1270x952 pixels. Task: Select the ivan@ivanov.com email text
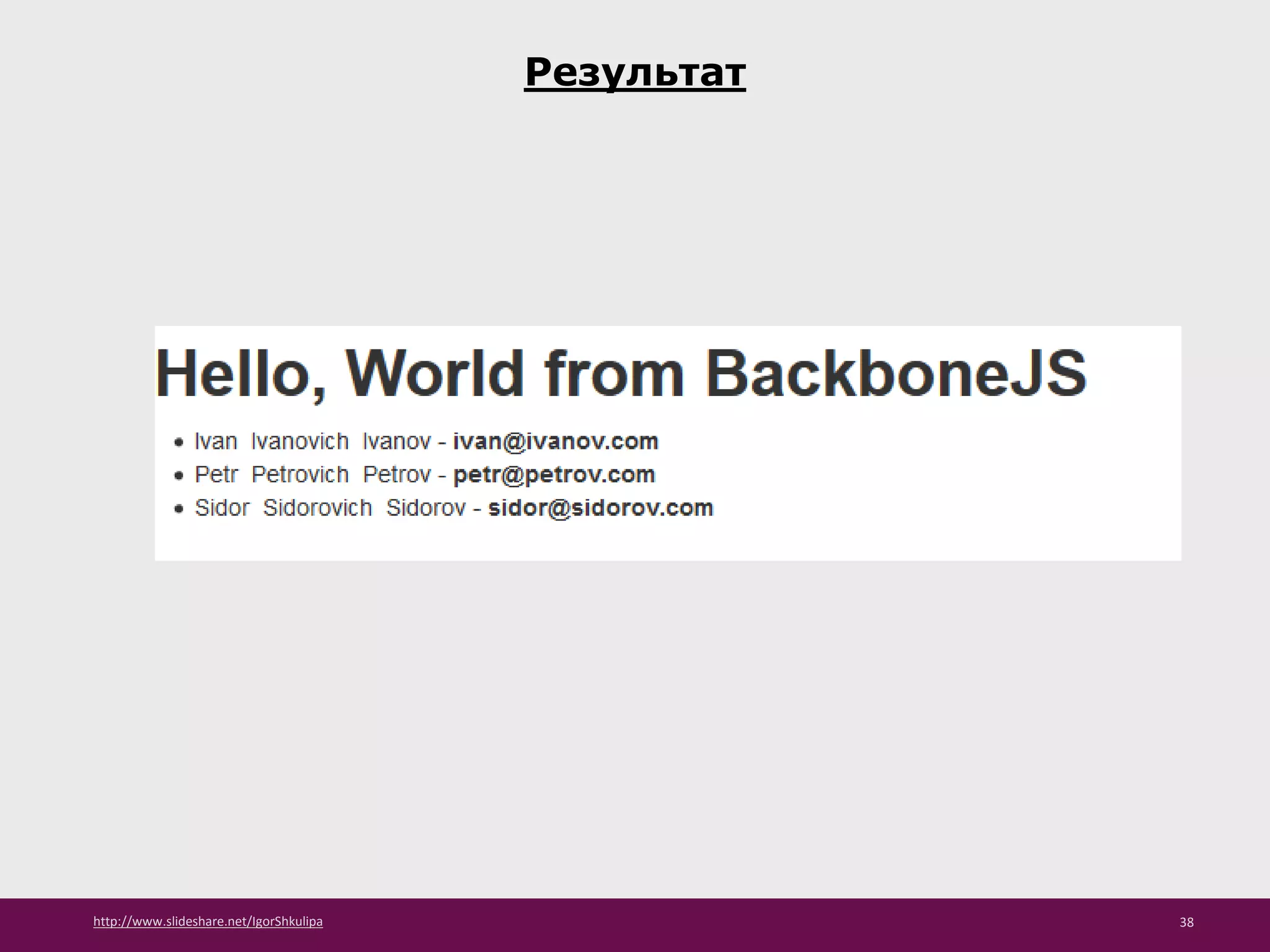tap(556, 441)
